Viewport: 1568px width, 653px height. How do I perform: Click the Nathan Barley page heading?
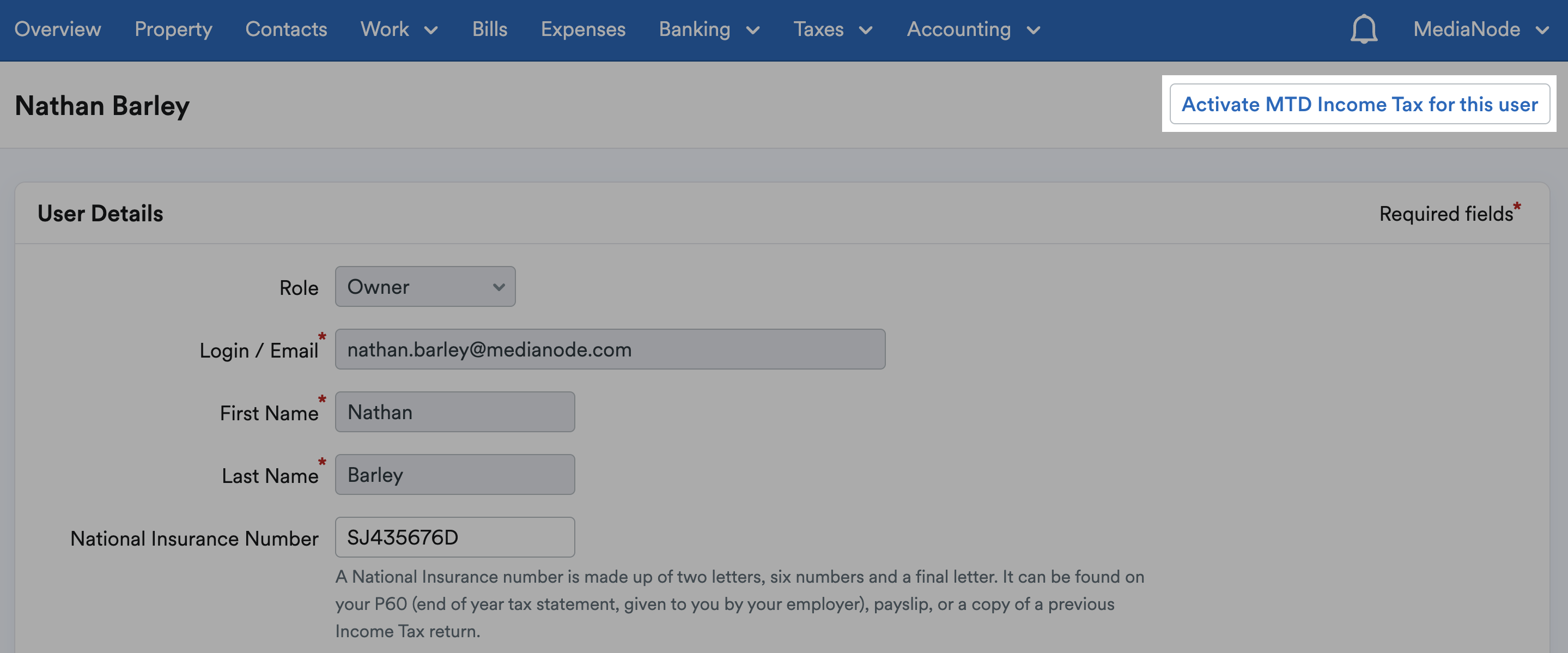(x=102, y=106)
